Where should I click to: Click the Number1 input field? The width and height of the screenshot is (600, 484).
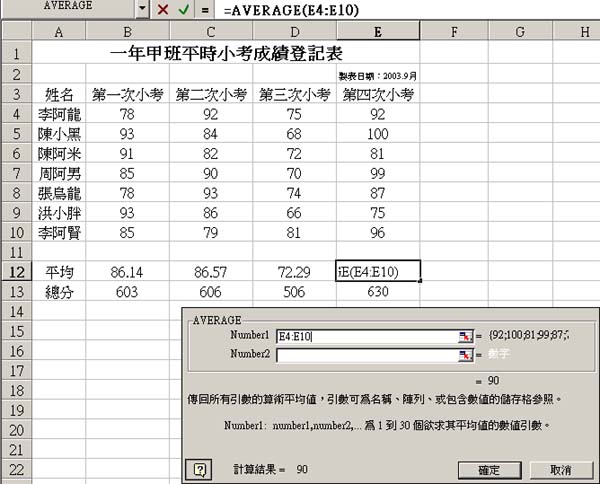(x=365, y=336)
